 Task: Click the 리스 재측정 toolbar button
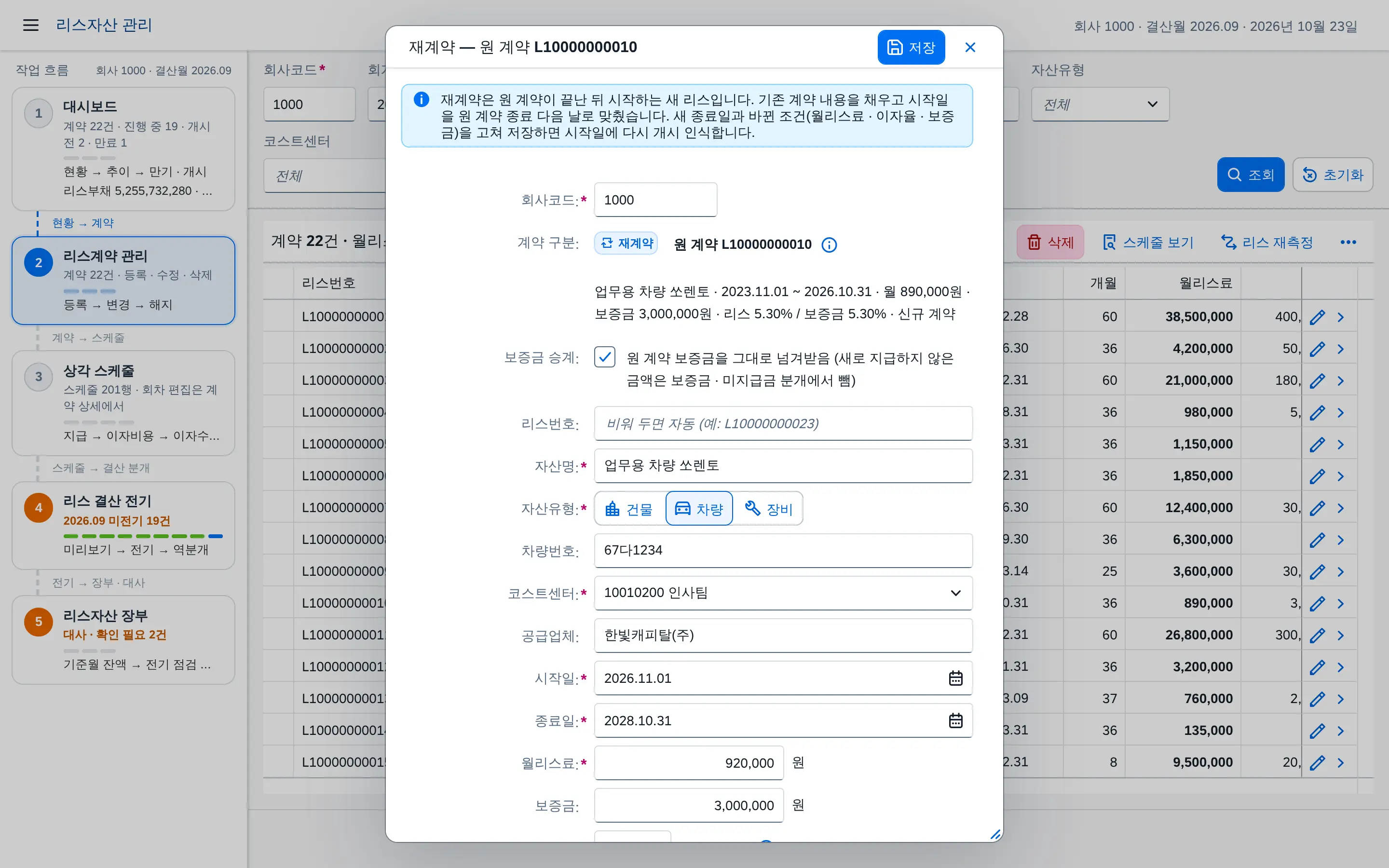click(1267, 242)
